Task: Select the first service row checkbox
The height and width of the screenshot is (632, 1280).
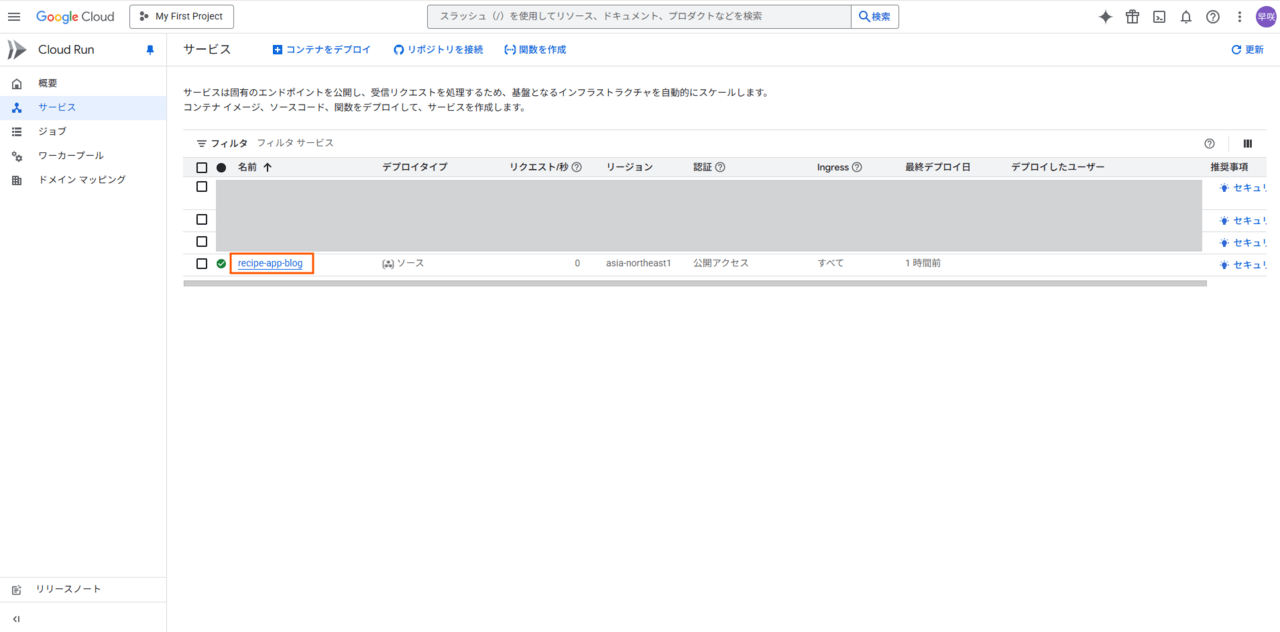Action: 202,187
